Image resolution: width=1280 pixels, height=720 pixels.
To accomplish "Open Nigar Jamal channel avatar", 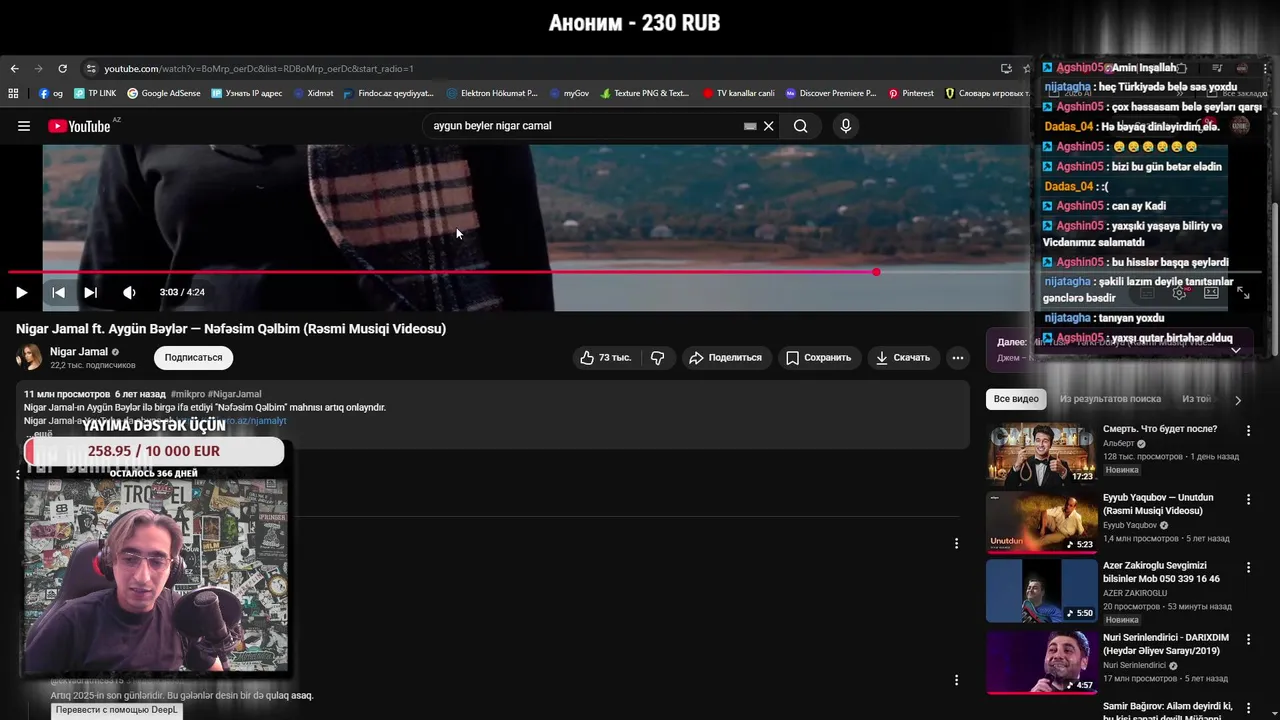I will point(29,357).
